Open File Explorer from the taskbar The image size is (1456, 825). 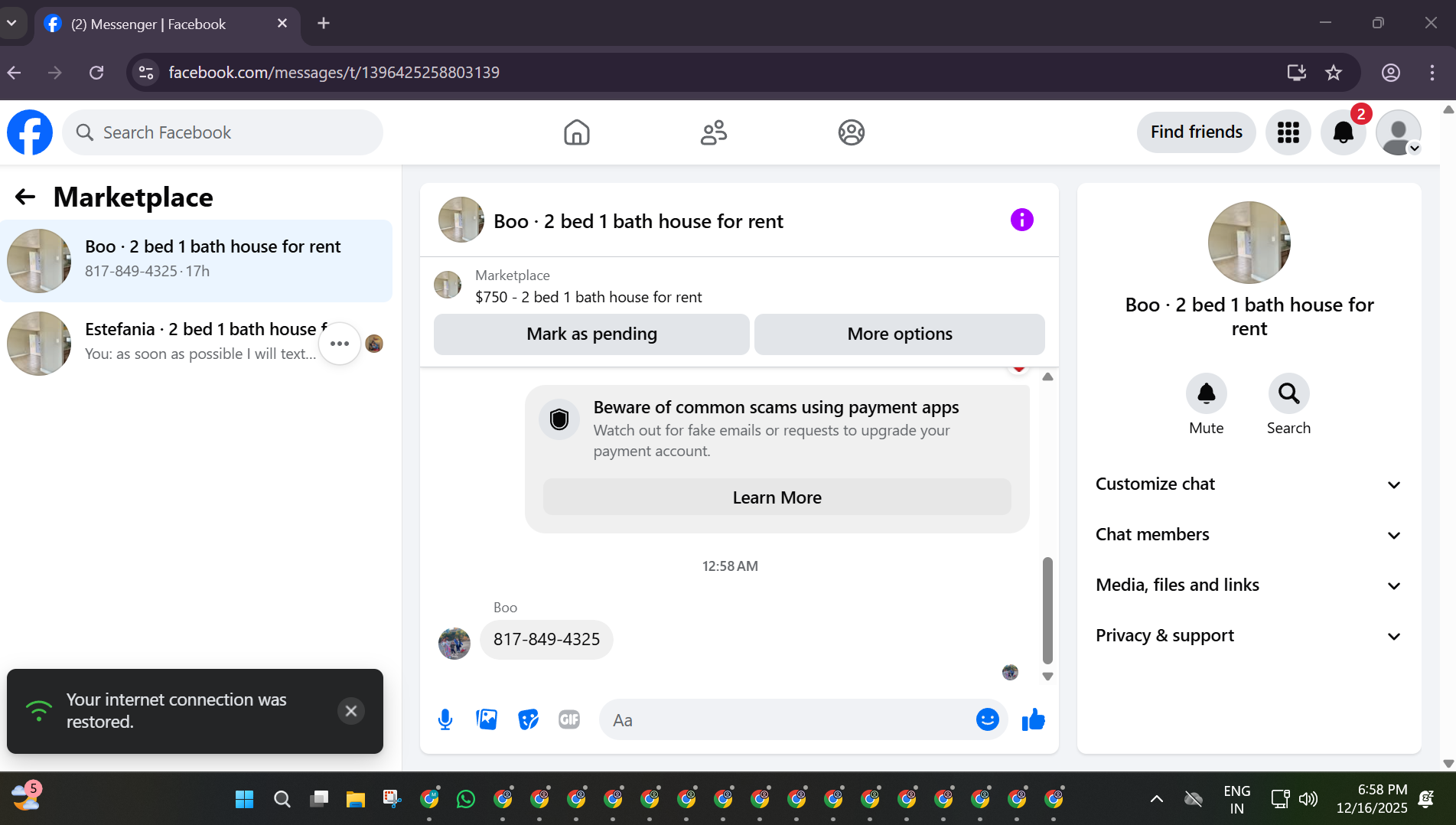(x=355, y=800)
